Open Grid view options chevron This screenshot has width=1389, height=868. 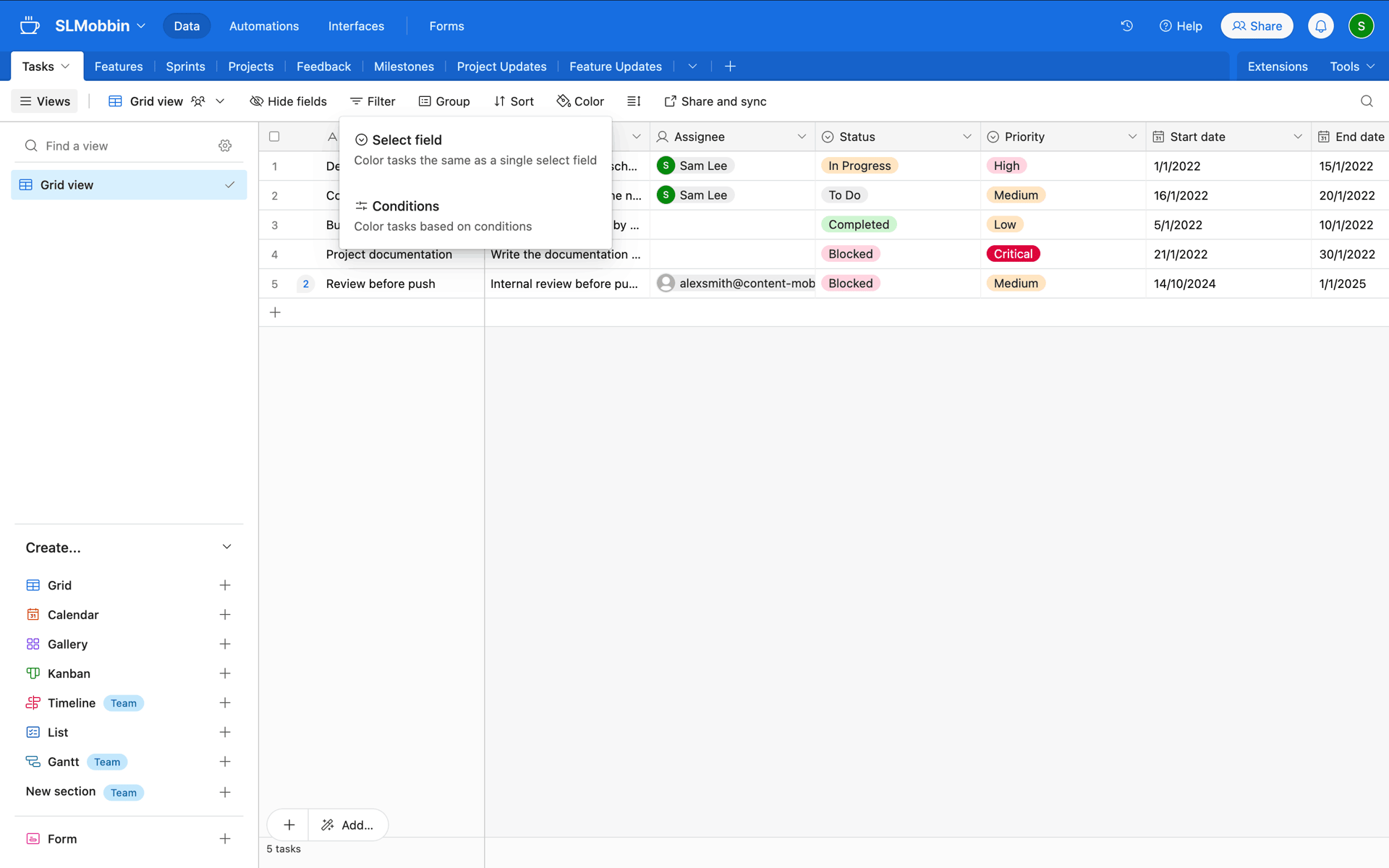pyautogui.click(x=220, y=101)
